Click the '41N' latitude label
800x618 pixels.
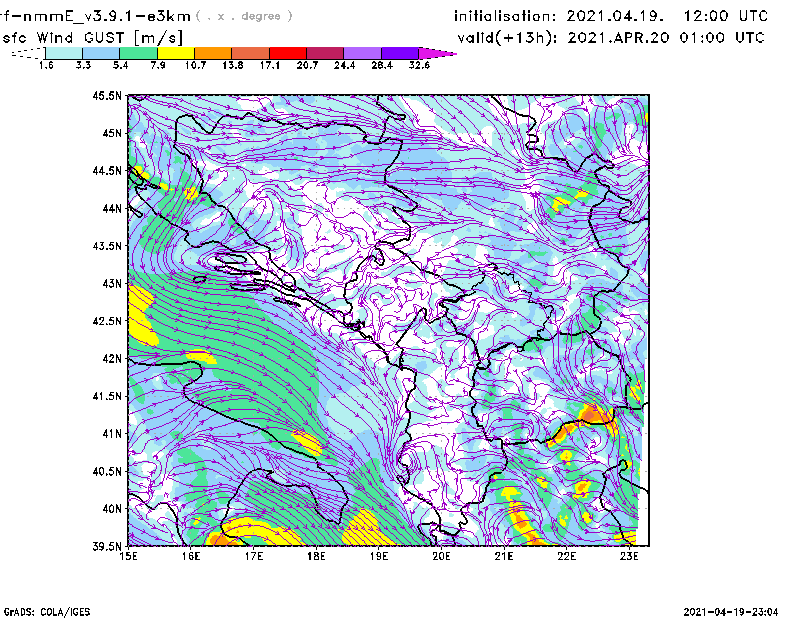[112, 434]
